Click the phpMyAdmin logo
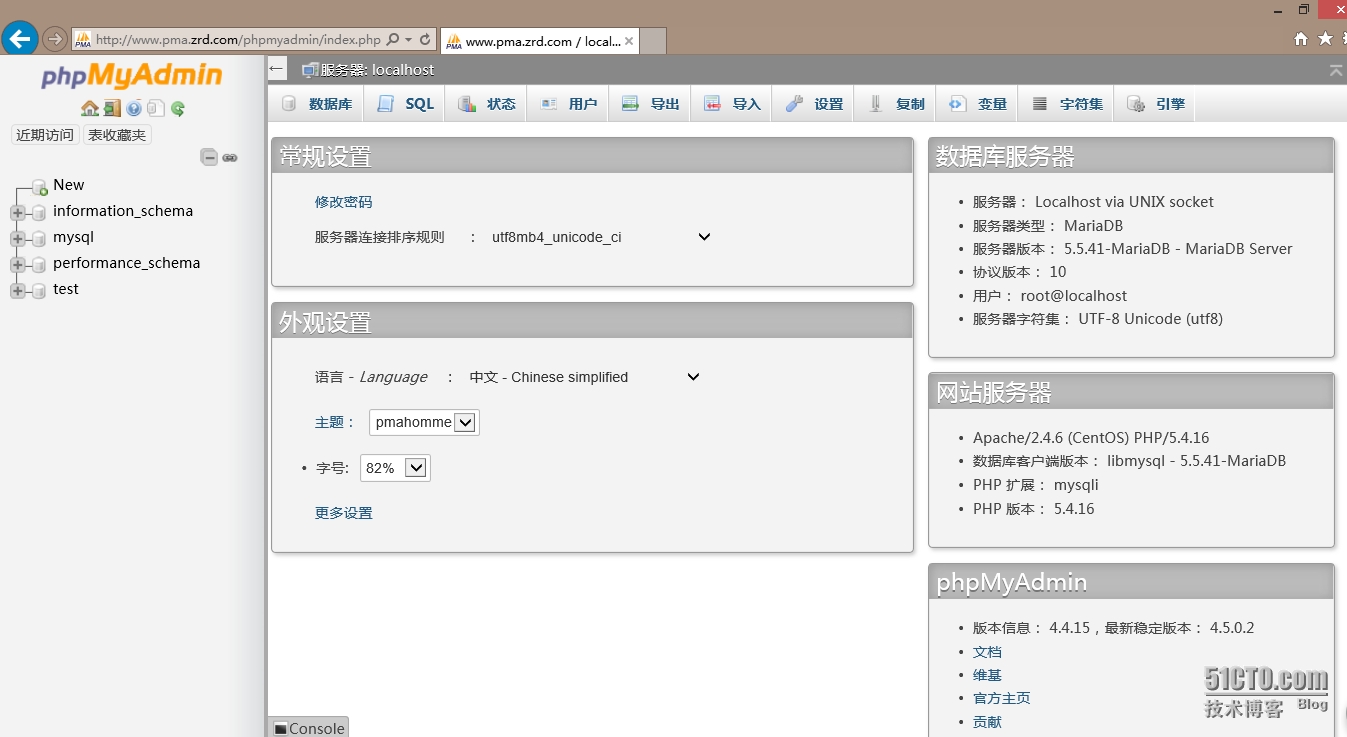Screen dimensions: 1347x737 (x=132, y=76)
